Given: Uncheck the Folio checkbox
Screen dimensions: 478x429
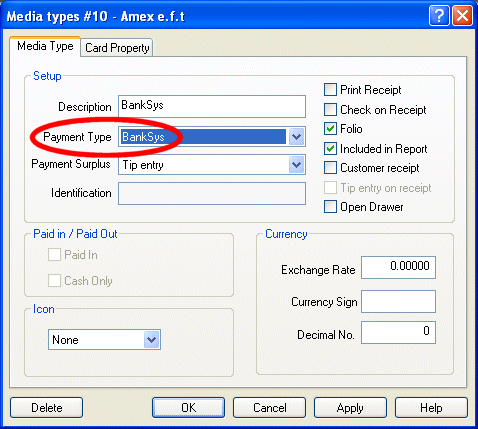Looking at the screenshot, I should pyautogui.click(x=330, y=129).
